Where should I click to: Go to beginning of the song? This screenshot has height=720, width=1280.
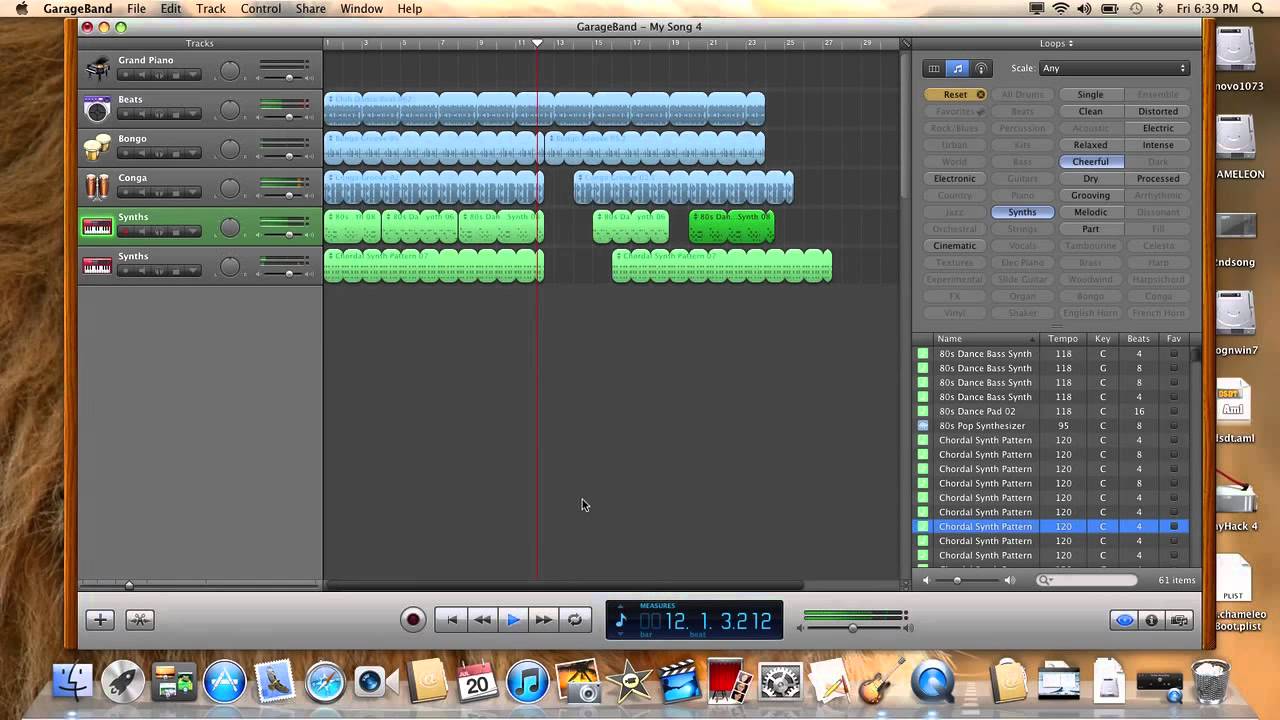[x=451, y=620]
